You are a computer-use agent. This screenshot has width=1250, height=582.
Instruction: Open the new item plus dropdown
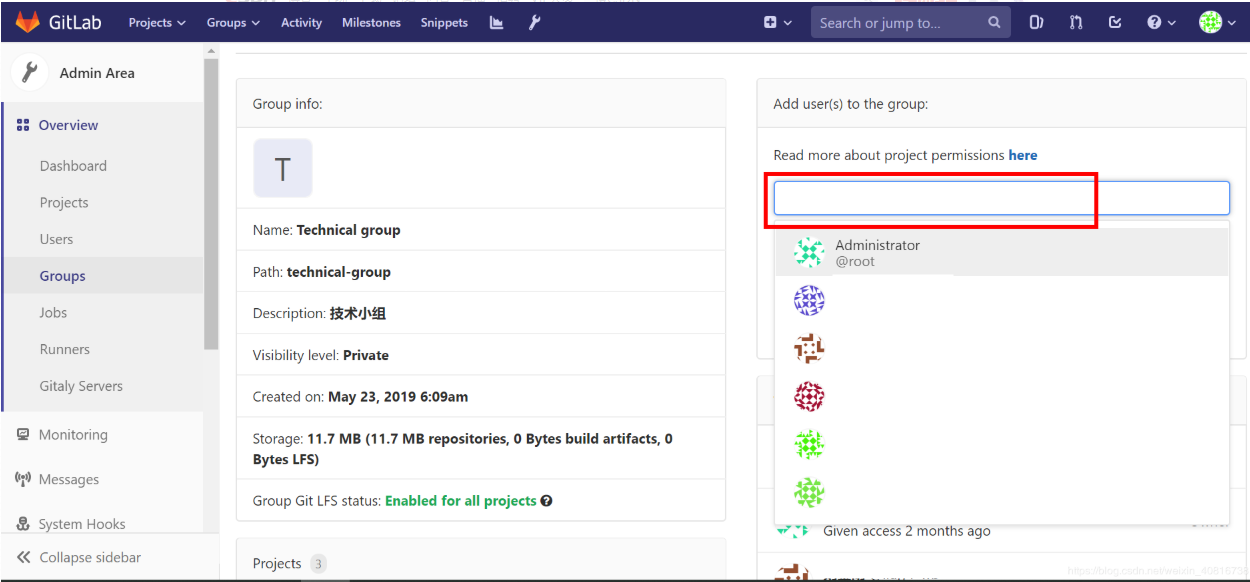point(777,22)
